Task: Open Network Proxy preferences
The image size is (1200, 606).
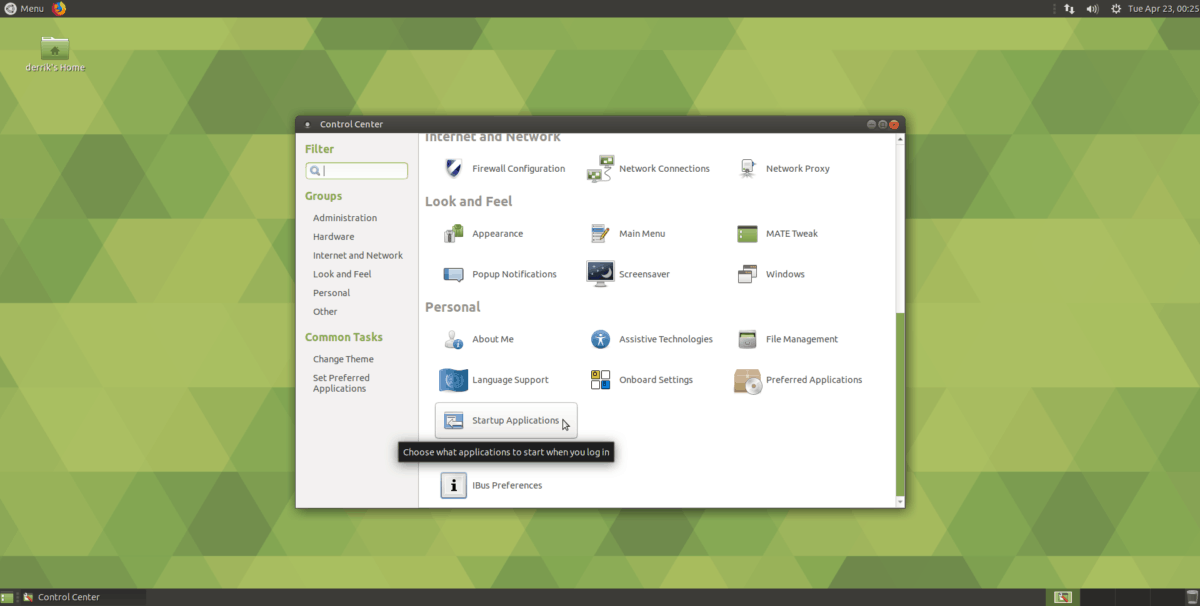Action: click(783, 169)
